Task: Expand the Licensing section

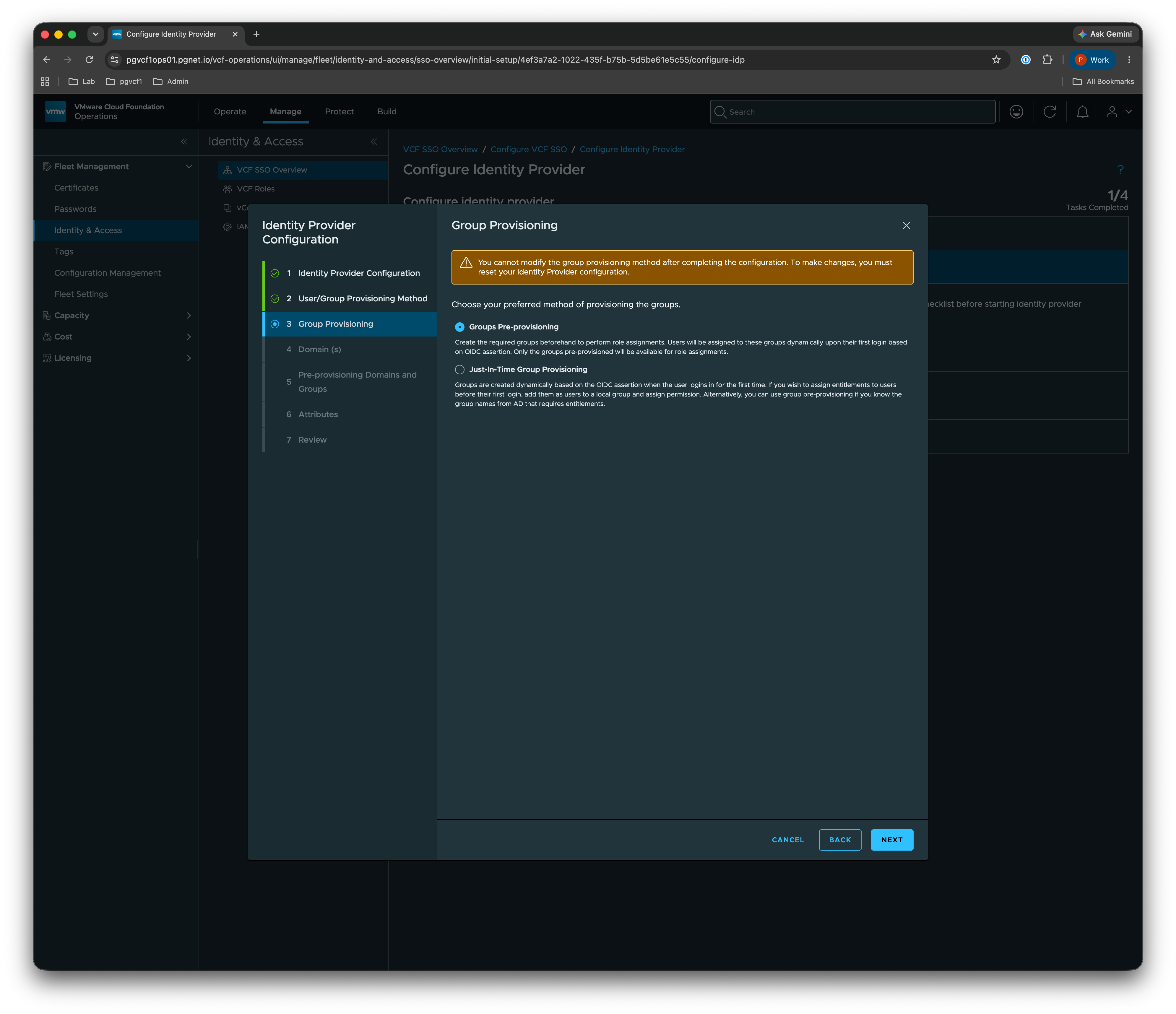Action: [x=189, y=358]
